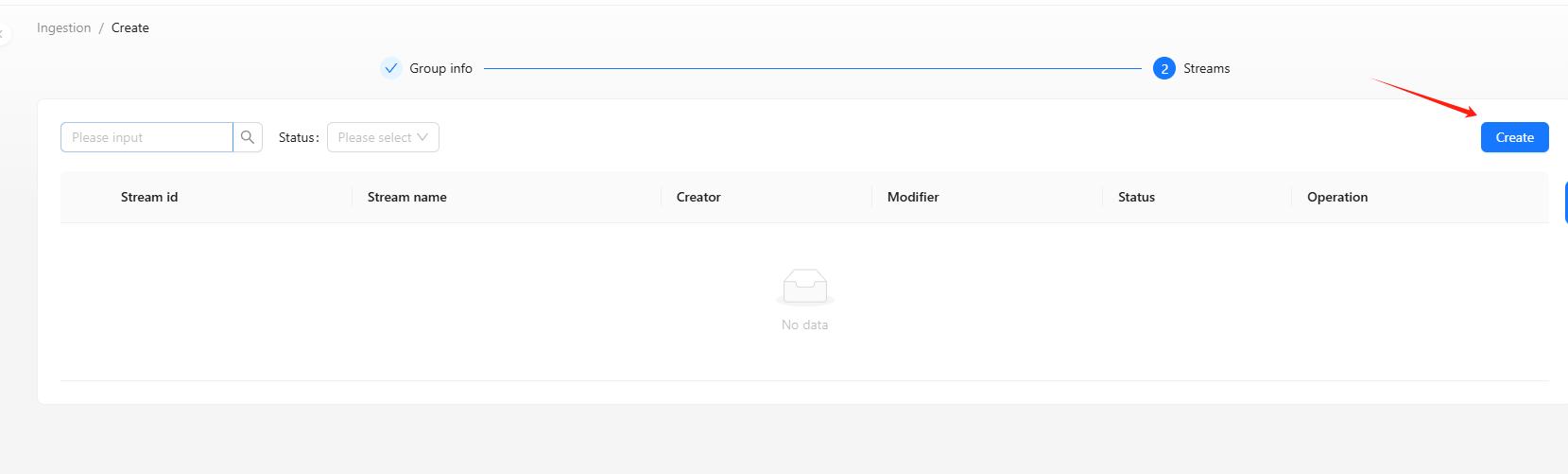1568x474 pixels.
Task: Click the Creator column header
Action: tap(698, 197)
